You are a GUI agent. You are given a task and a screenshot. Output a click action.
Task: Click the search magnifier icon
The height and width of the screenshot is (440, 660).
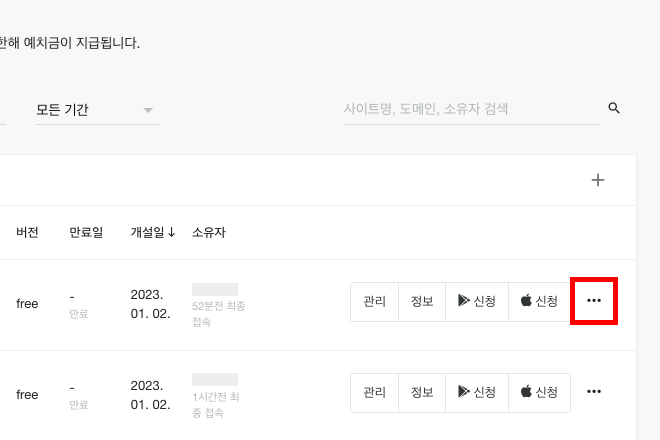click(x=614, y=108)
